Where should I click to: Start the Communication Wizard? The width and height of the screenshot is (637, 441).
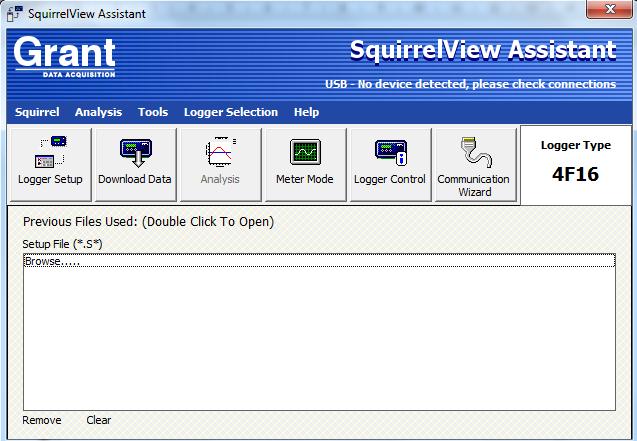pos(475,164)
